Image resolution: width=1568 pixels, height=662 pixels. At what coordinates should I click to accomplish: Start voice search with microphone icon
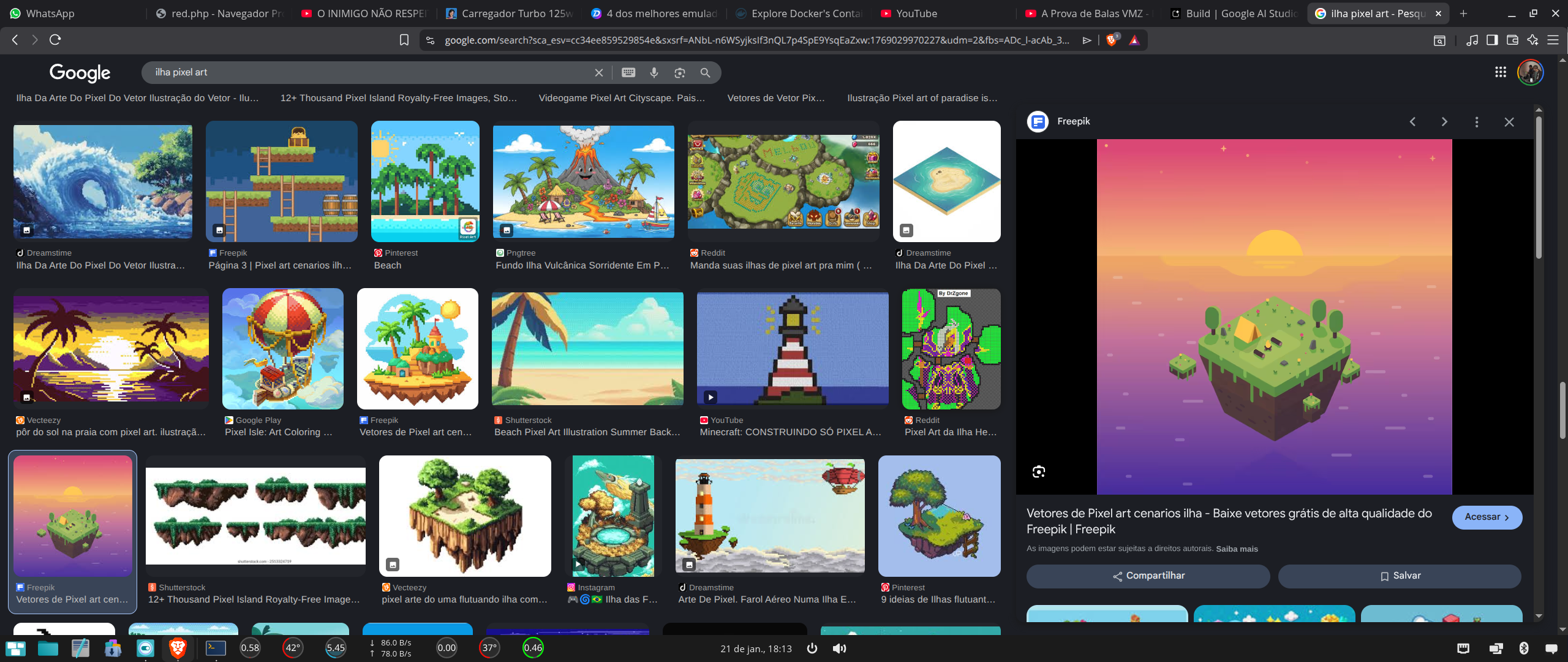(x=654, y=72)
